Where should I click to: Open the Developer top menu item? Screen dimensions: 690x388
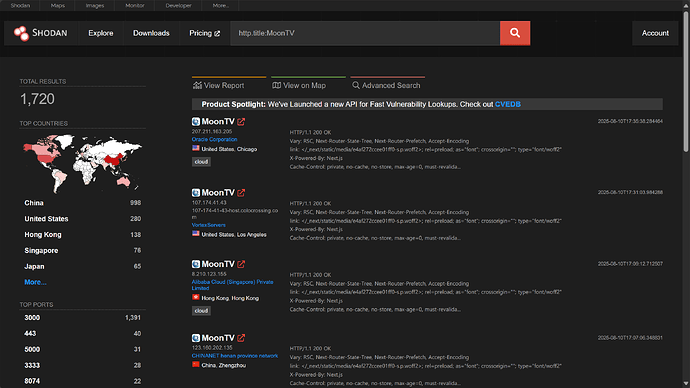pyautogui.click(x=178, y=5)
